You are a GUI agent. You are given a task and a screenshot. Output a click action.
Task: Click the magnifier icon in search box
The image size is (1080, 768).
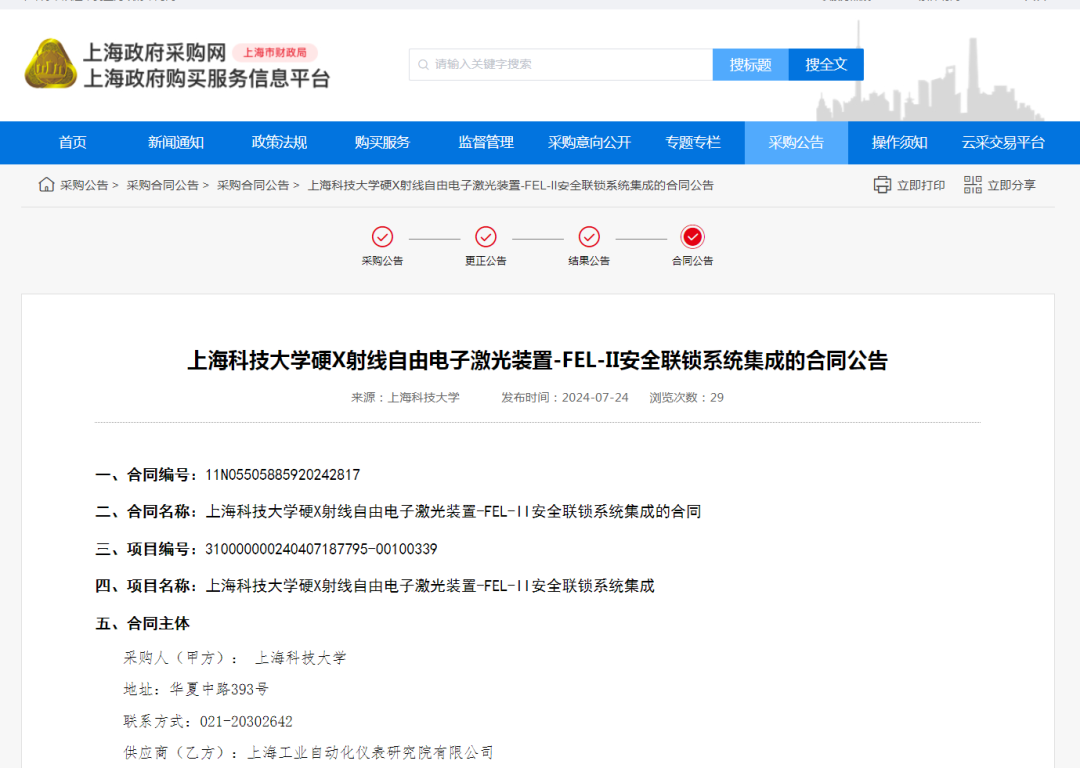click(x=424, y=65)
